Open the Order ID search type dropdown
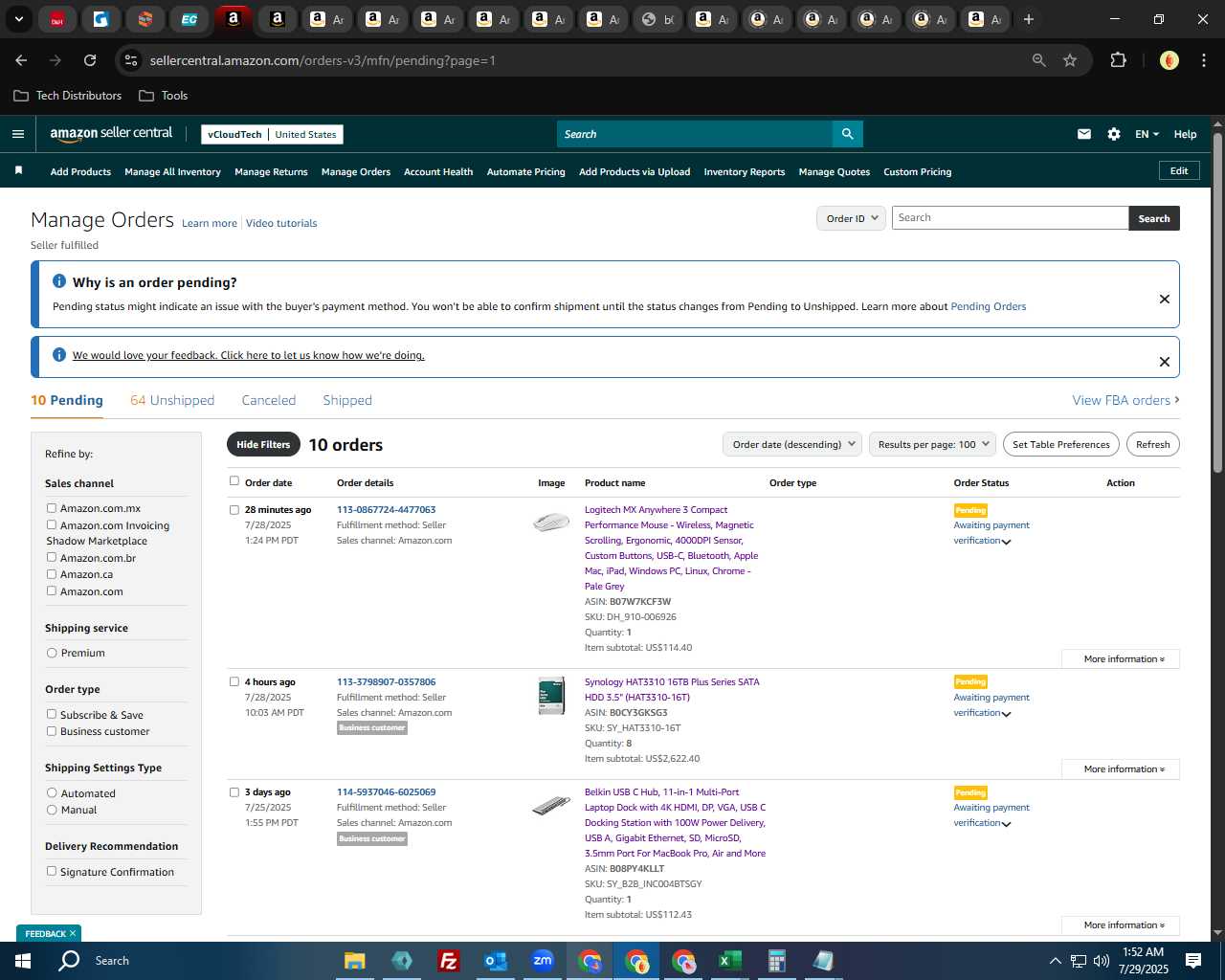Image resolution: width=1225 pixels, height=980 pixels. click(852, 218)
